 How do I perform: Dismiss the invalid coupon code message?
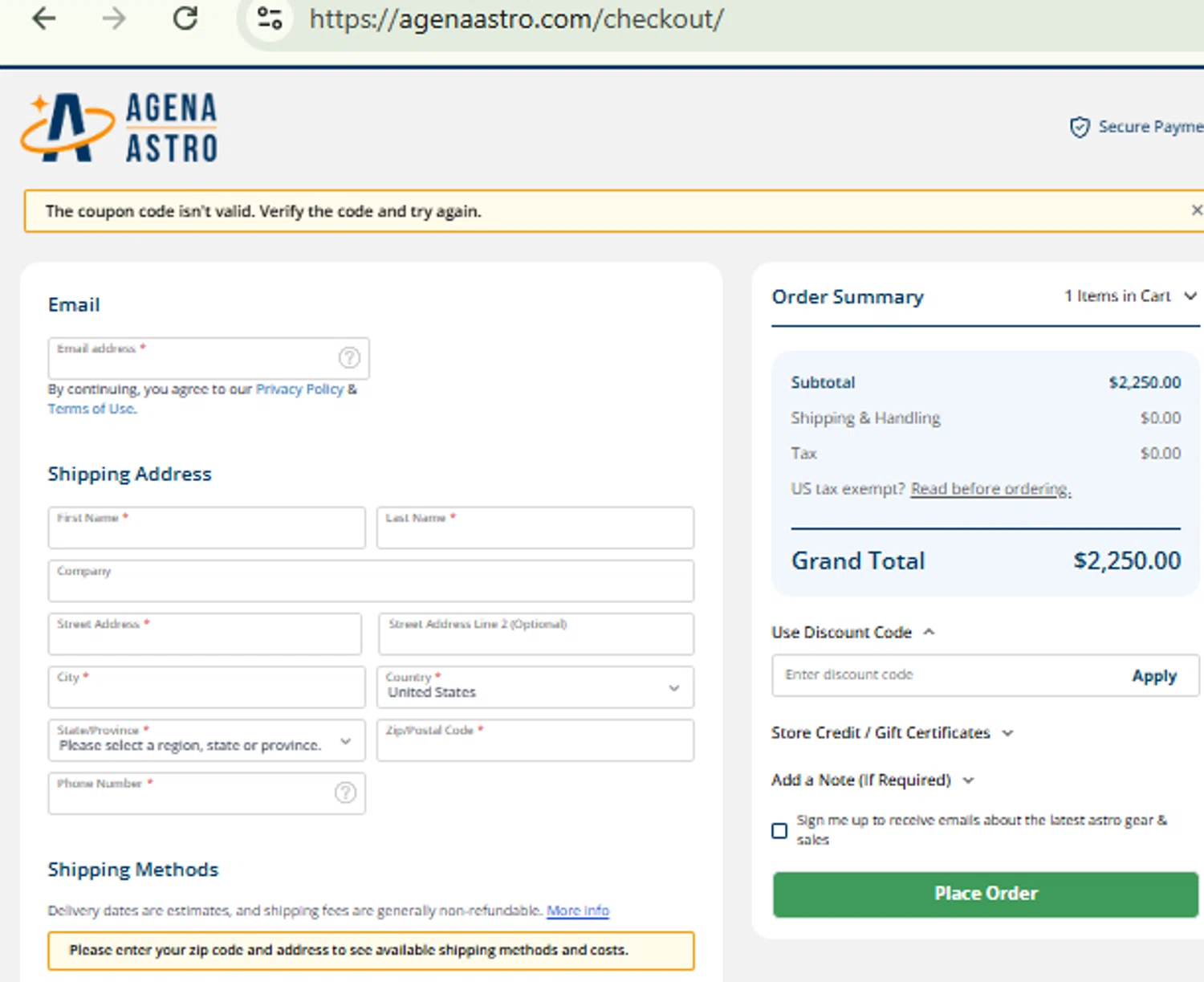pos(1196,210)
